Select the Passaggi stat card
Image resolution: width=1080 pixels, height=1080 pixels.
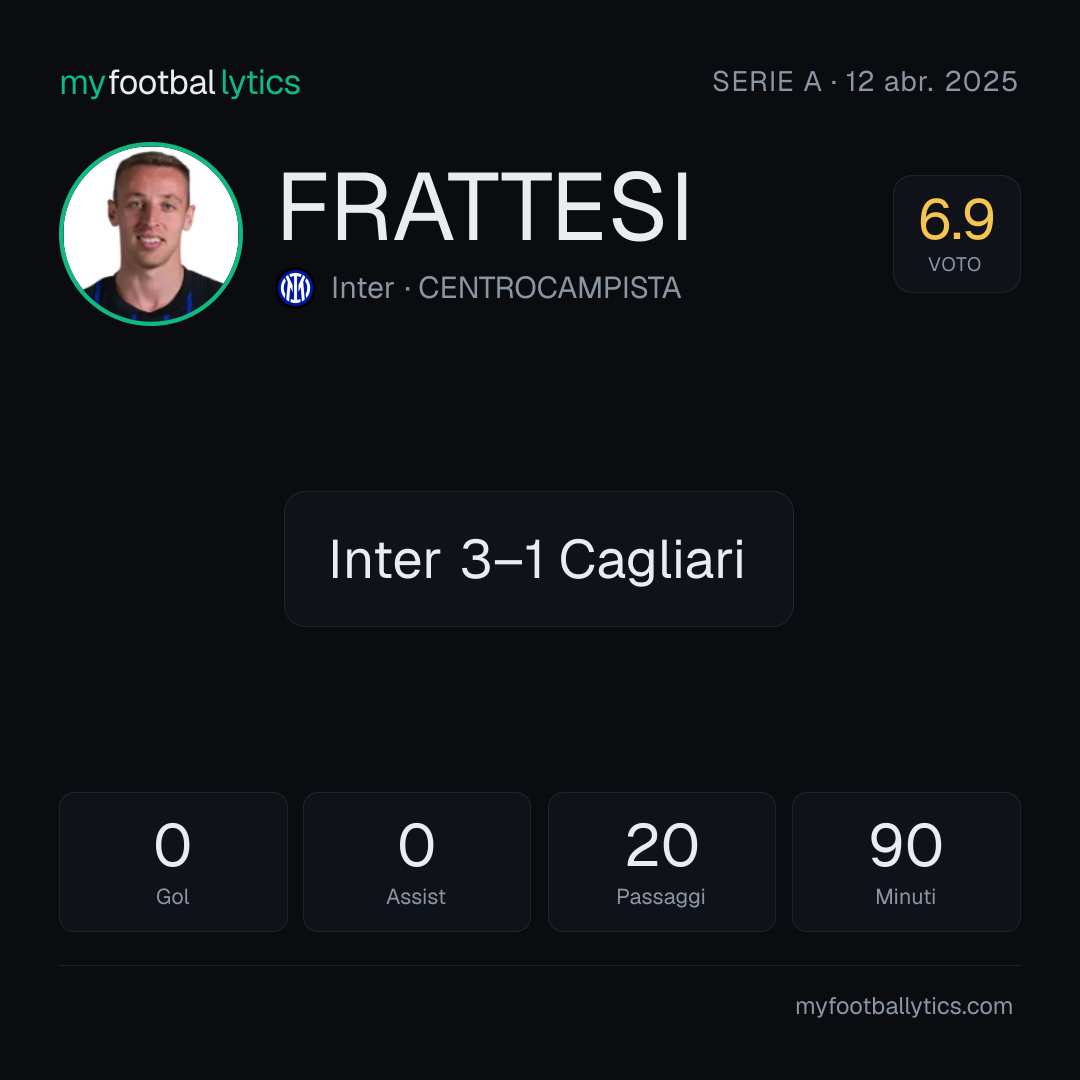tap(661, 862)
